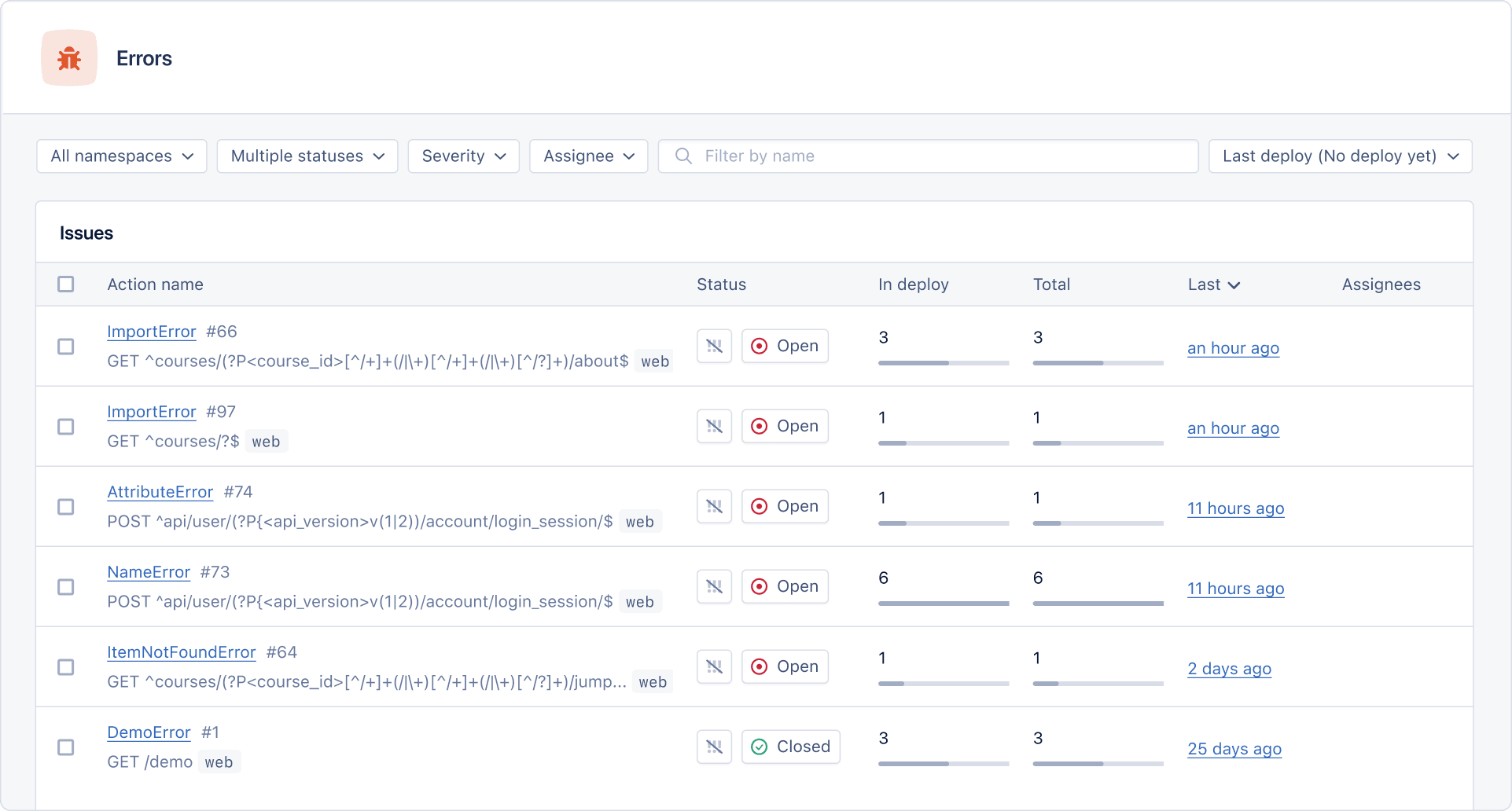Change Open status of ImportError #97
The image size is (1512, 811).
(x=785, y=426)
